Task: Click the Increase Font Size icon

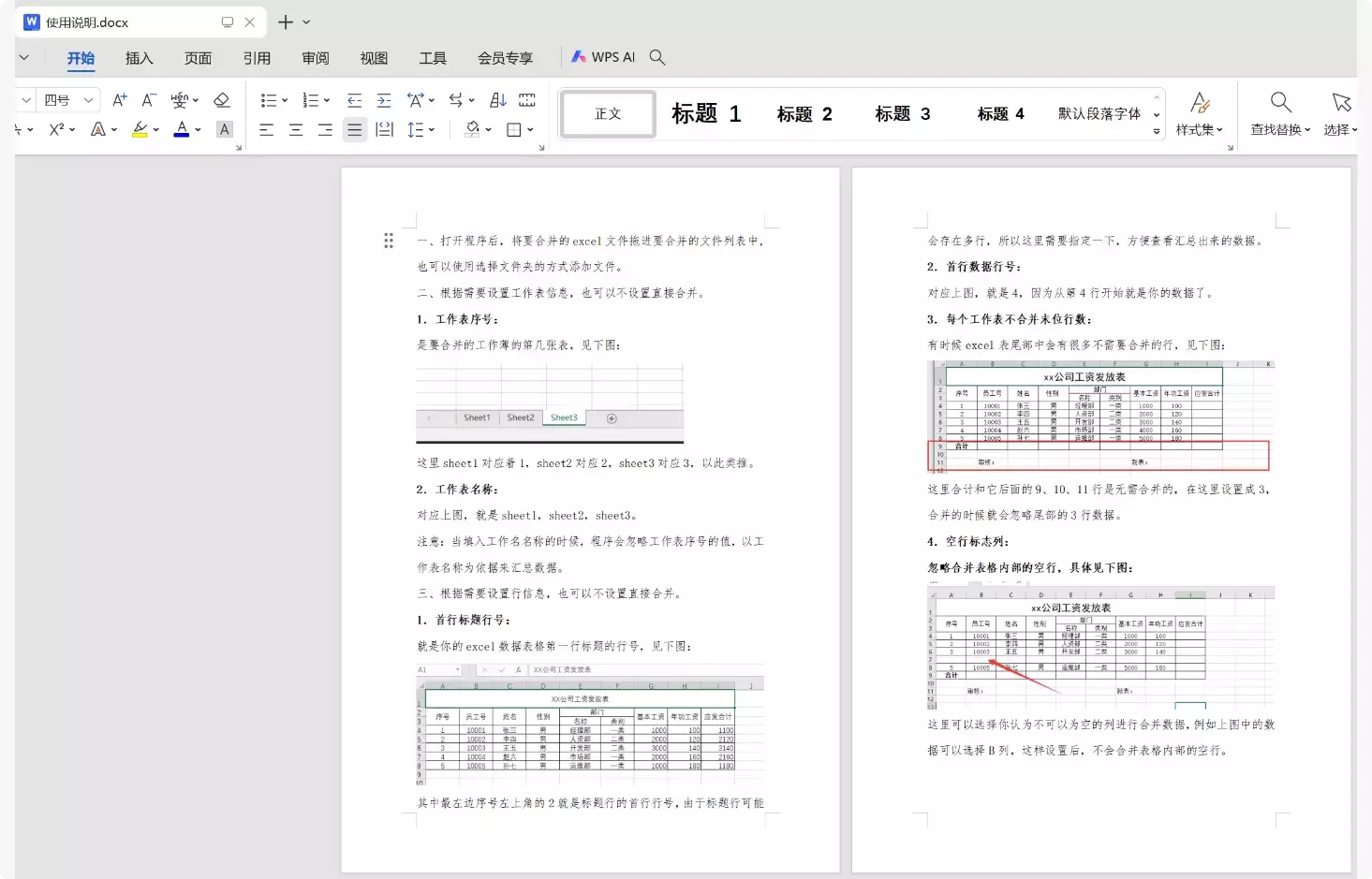Action: [119, 100]
